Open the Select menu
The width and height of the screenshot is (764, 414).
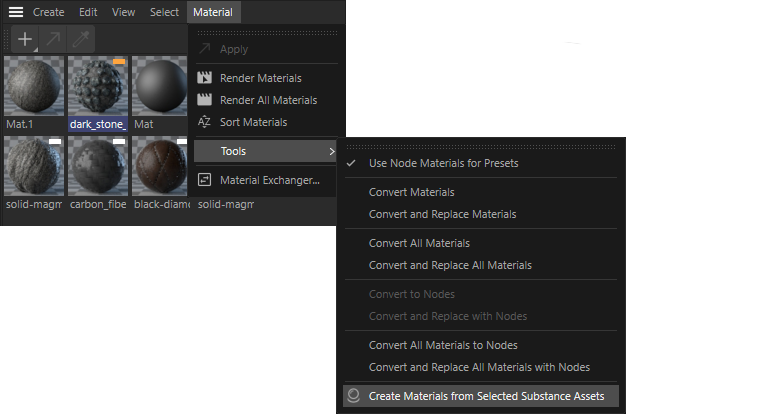pyautogui.click(x=164, y=12)
